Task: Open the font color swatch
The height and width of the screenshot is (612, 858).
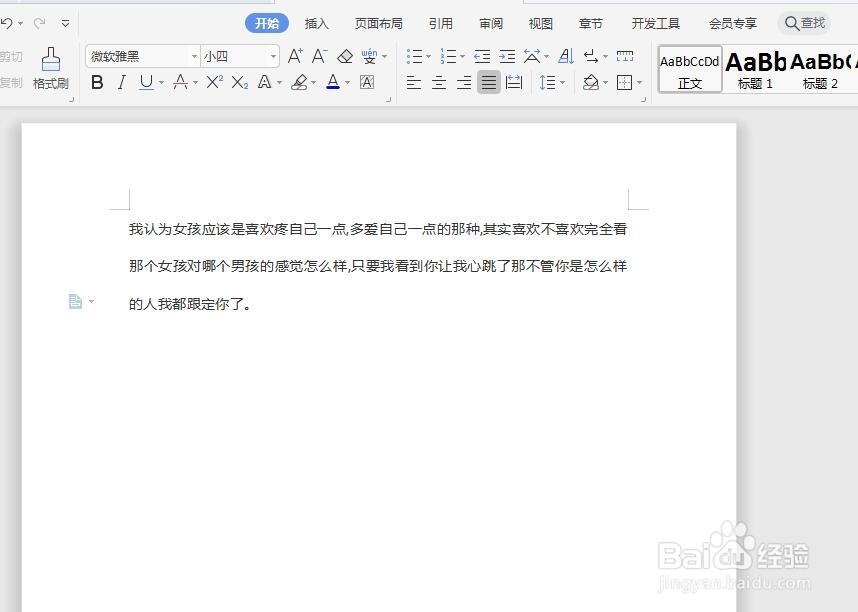Action: pyautogui.click(x=333, y=82)
